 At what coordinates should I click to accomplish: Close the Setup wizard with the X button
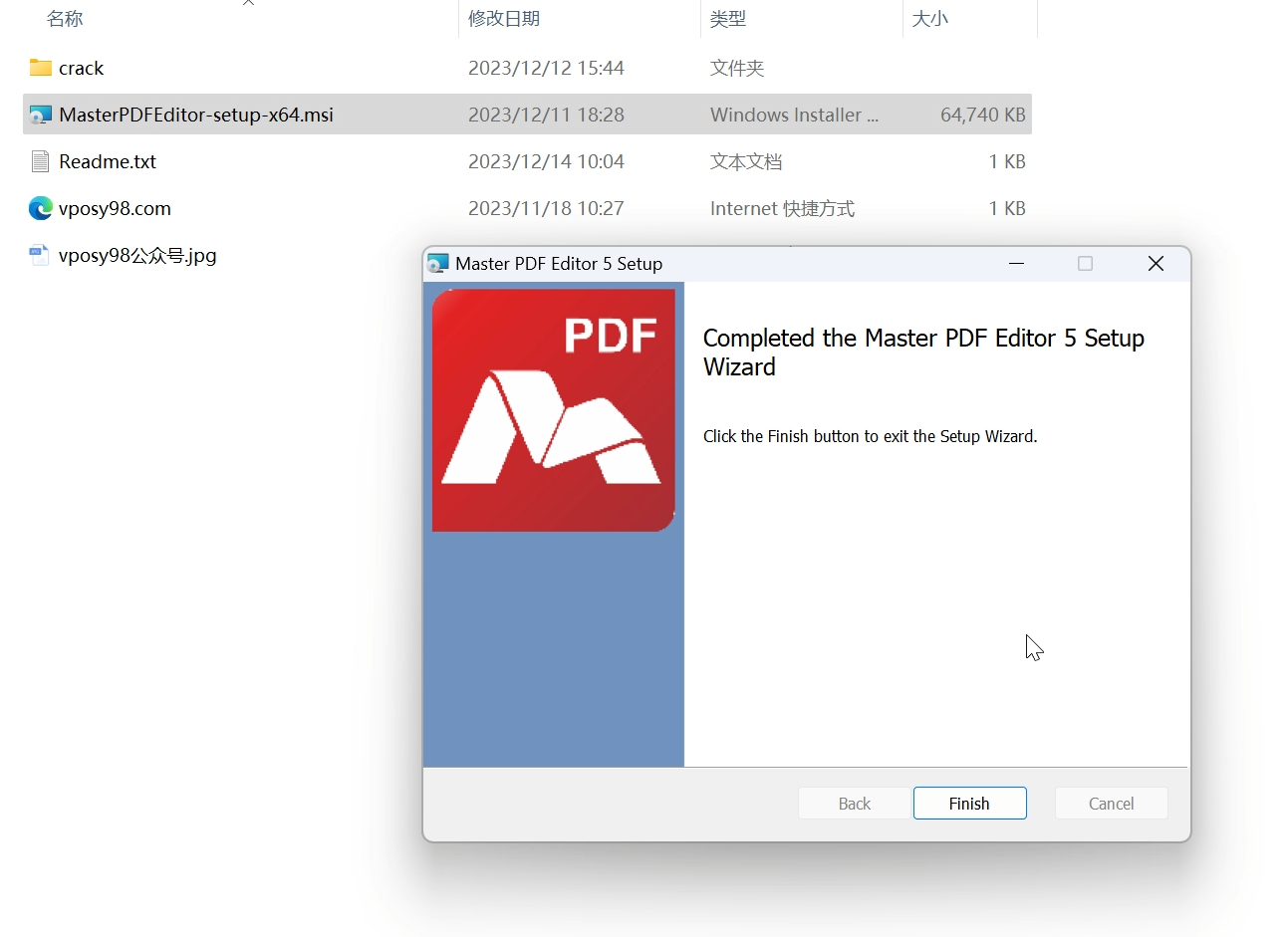tap(1156, 264)
